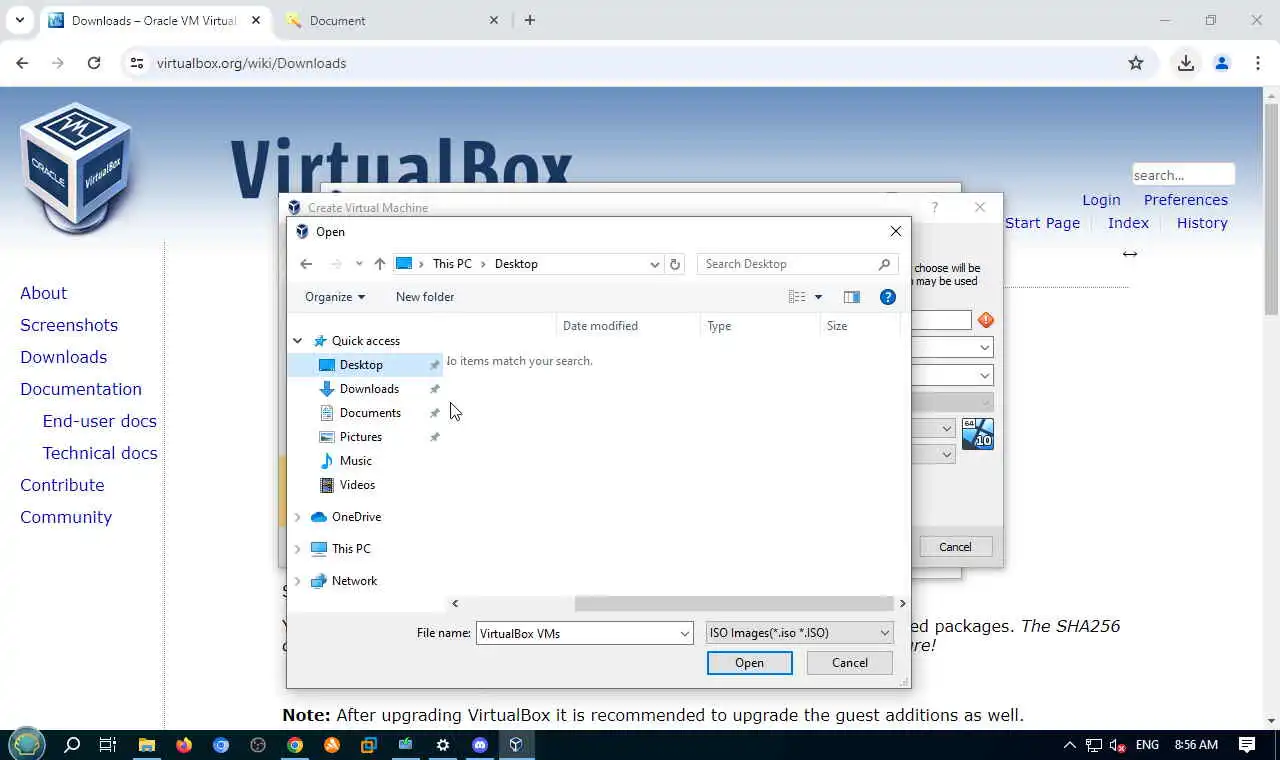Refresh the Desktop folder listing
The image size is (1280, 760).
(x=675, y=264)
